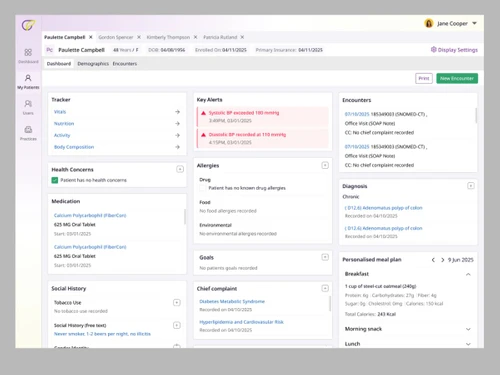Open the Diabetes Metabolic Syndrome complaint
The image size is (500, 375).
[x=232, y=301]
